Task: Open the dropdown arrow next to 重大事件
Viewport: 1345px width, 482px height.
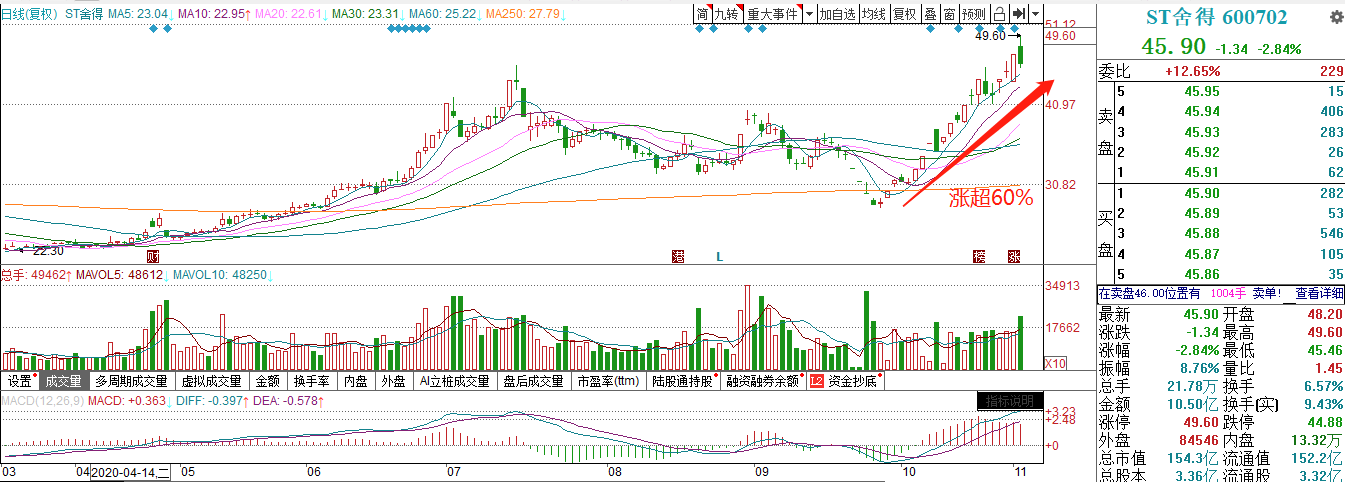Action: (x=808, y=14)
